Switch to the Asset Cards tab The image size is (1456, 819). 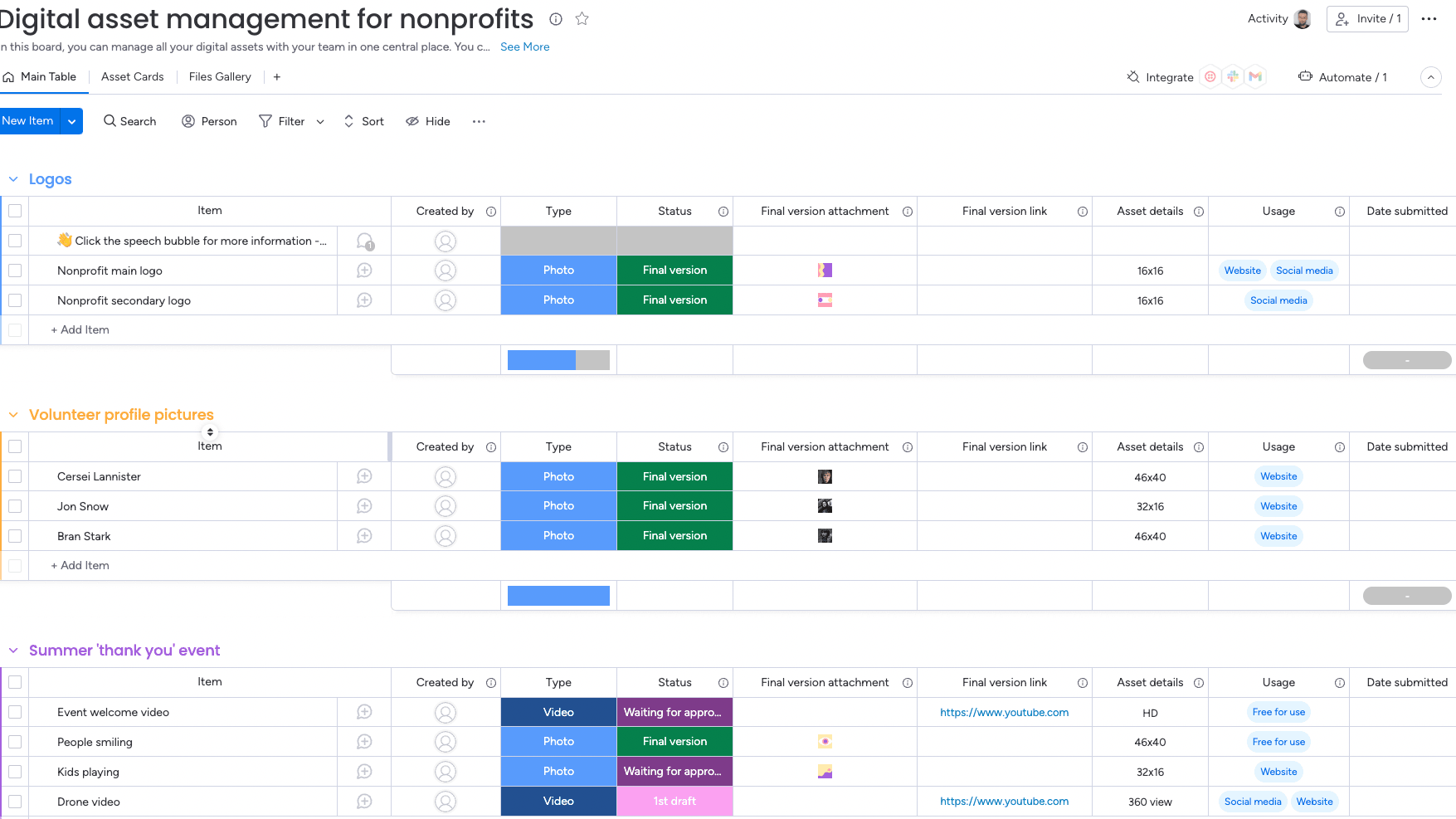click(x=132, y=76)
